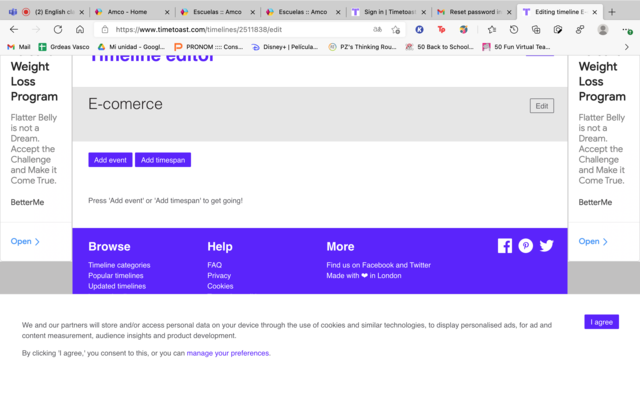
Task: Open Timetoast Twitter icon in footer
Action: 547,246
